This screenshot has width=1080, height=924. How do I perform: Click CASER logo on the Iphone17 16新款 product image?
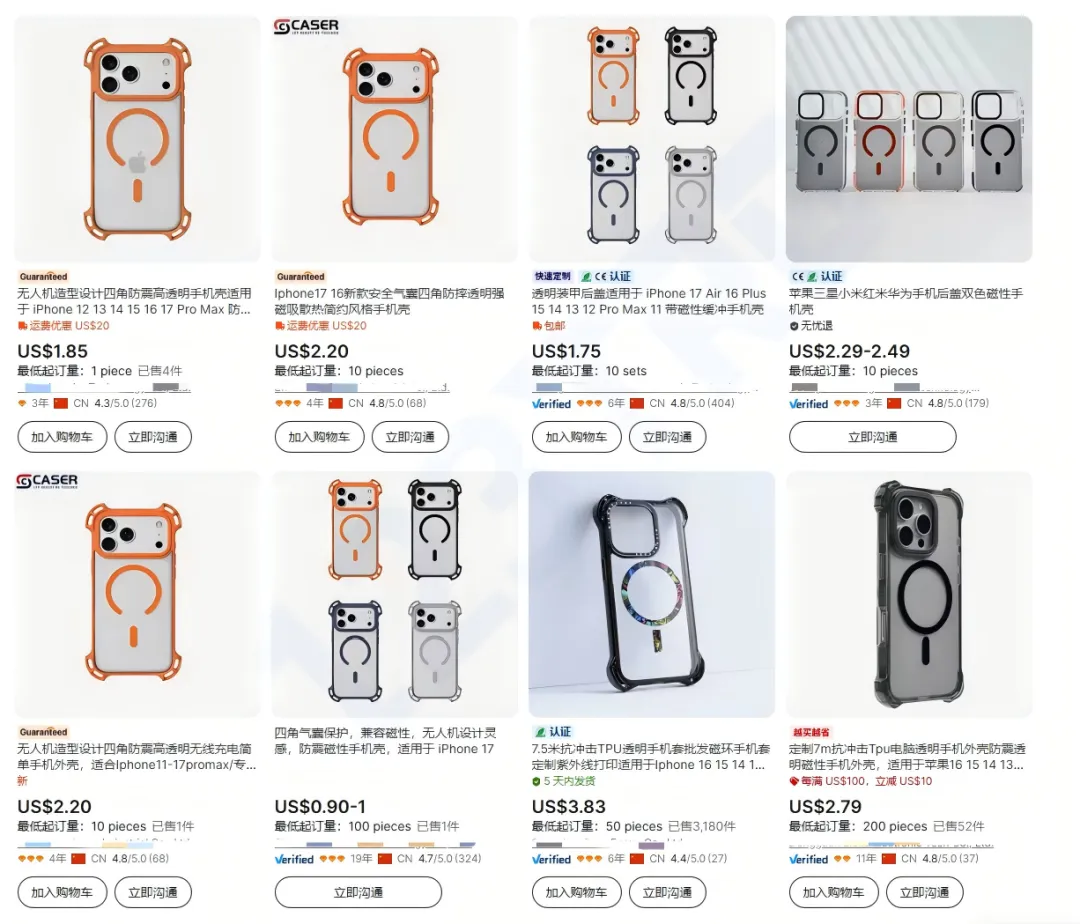coord(306,26)
